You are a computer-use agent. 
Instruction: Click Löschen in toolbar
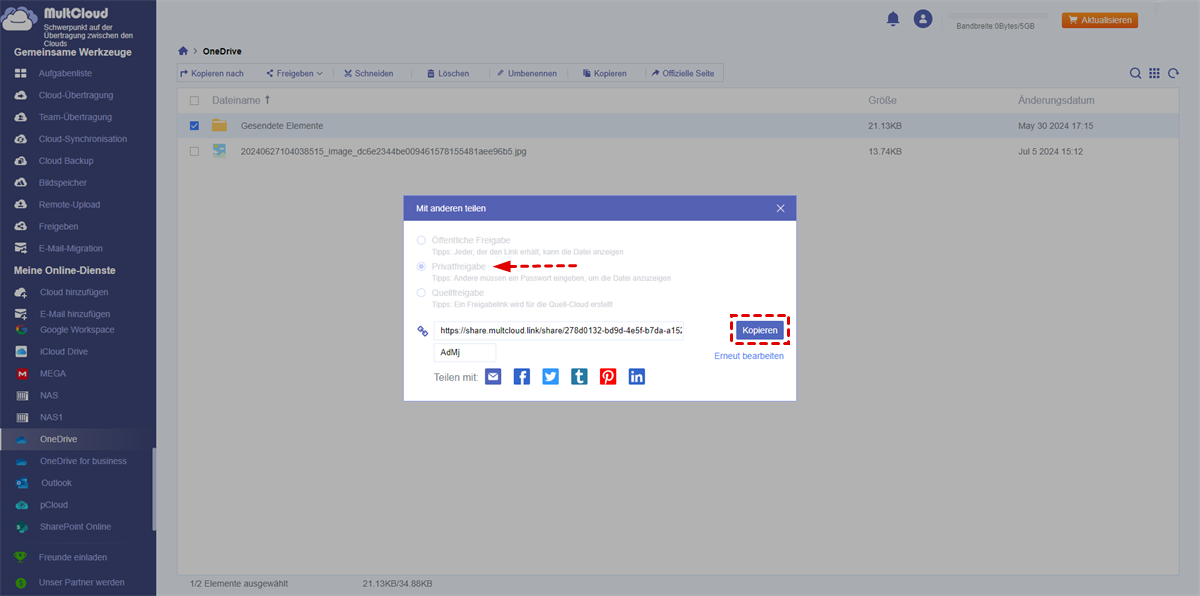(447, 73)
